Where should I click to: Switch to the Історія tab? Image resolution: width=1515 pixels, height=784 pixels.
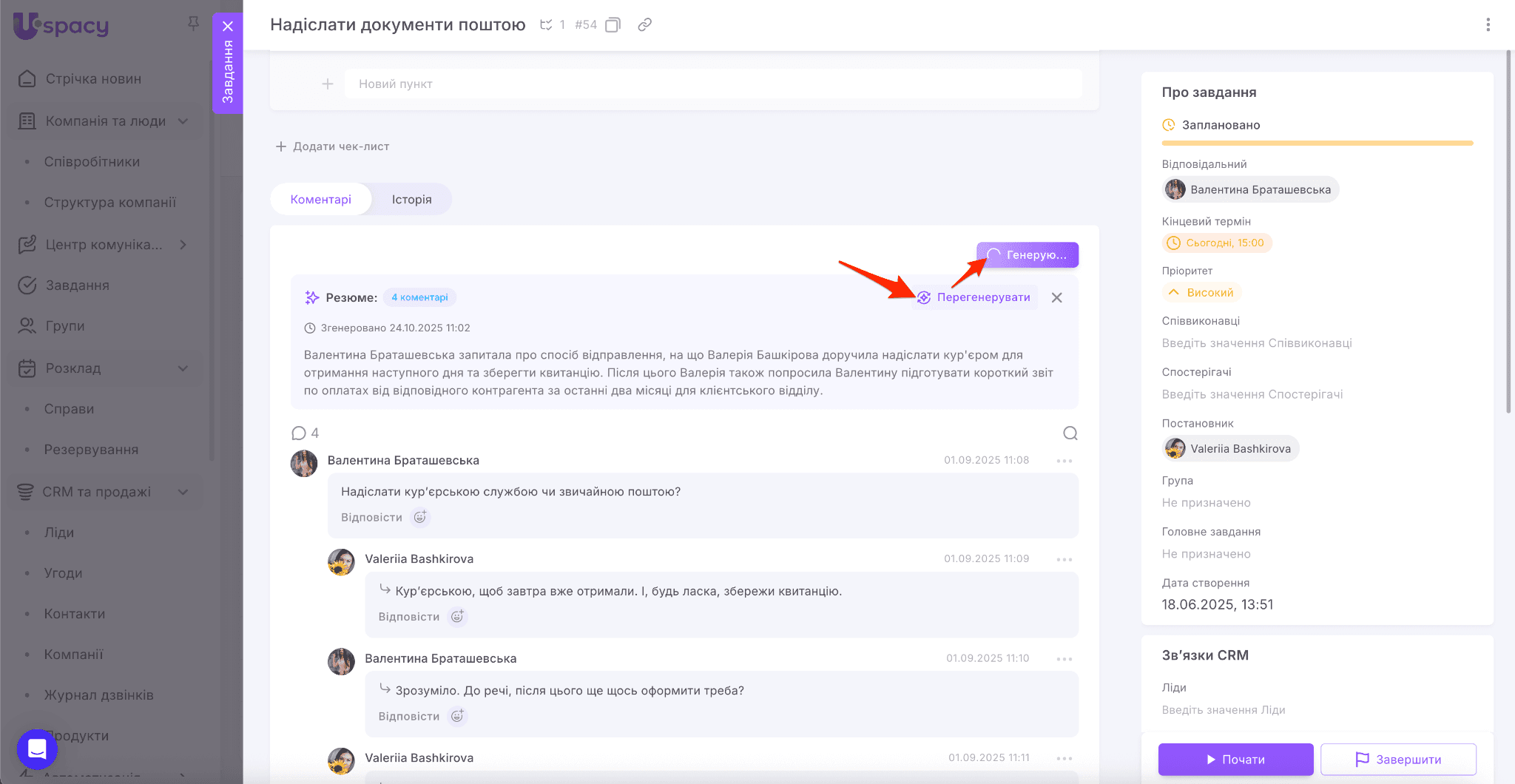(411, 200)
